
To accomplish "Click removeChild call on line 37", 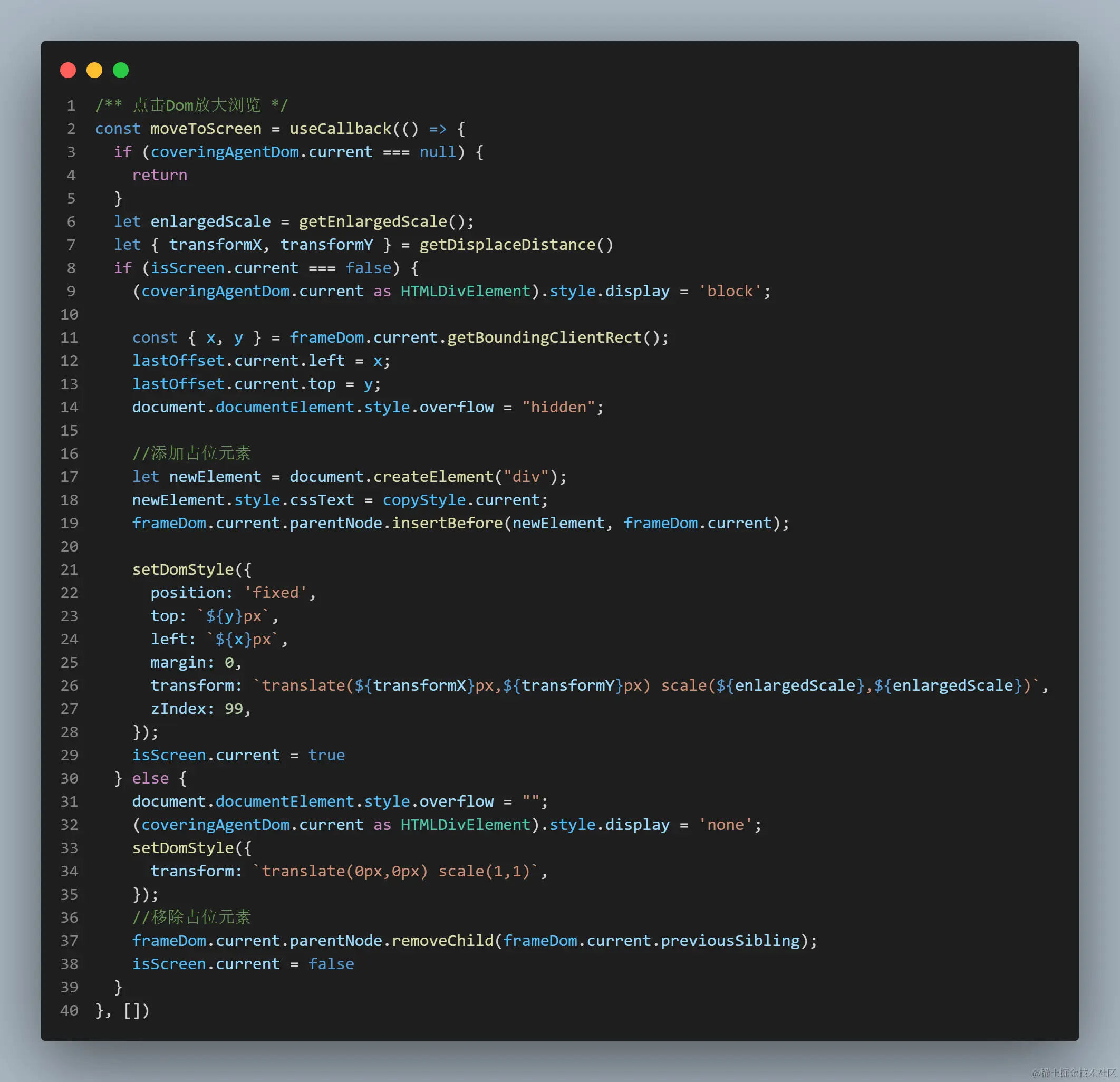I will pyautogui.click(x=442, y=940).
